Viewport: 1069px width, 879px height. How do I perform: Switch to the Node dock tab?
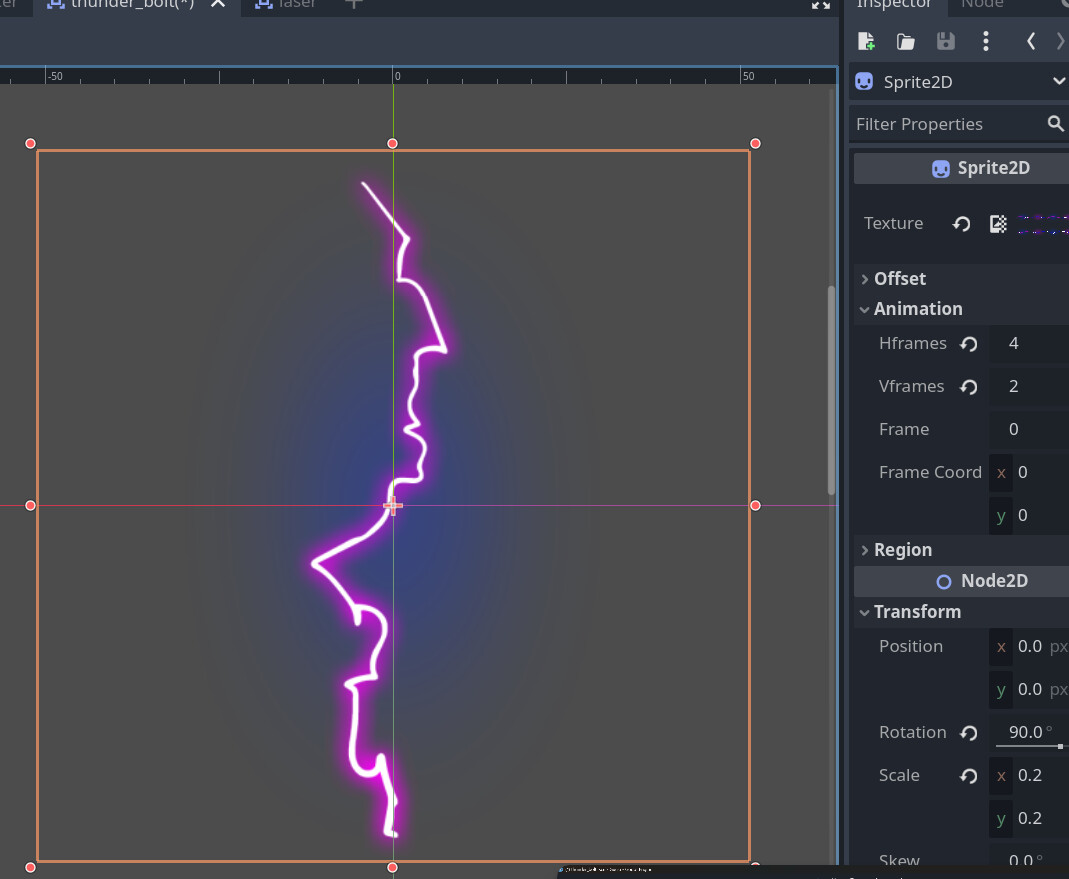pos(982,5)
